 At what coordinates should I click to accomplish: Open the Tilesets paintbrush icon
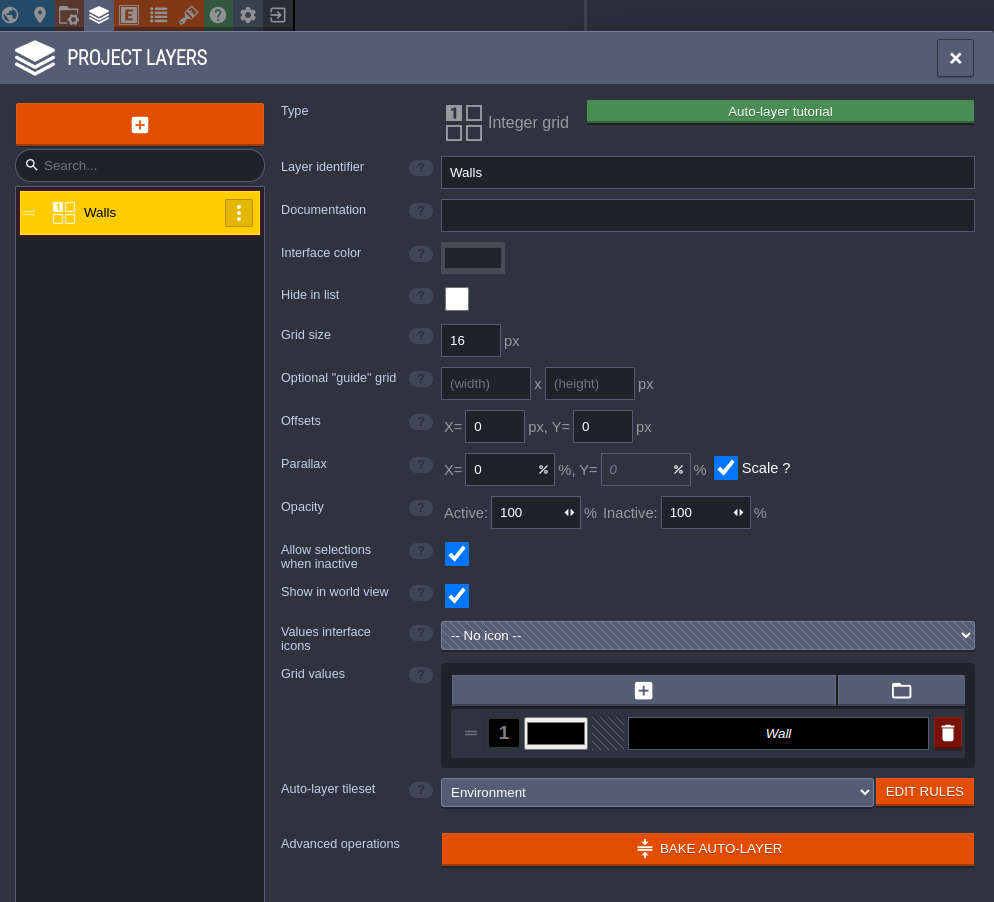tap(188, 15)
